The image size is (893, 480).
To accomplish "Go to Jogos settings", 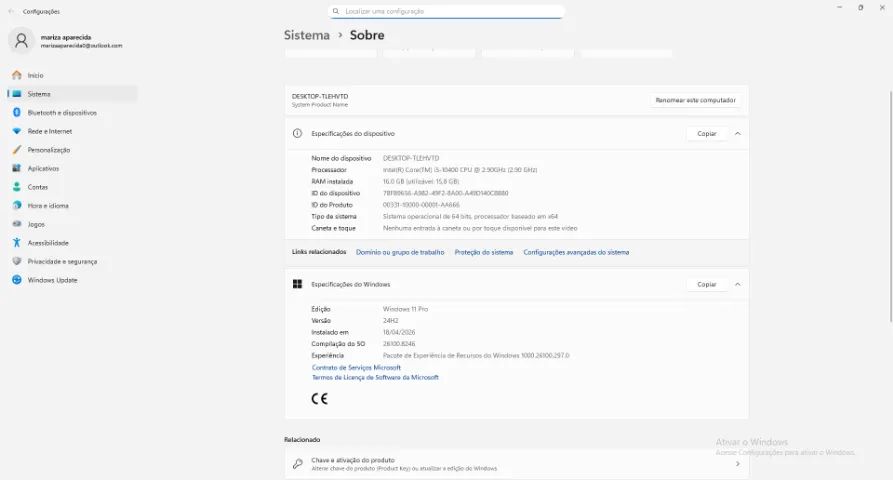I will tap(72, 224).
